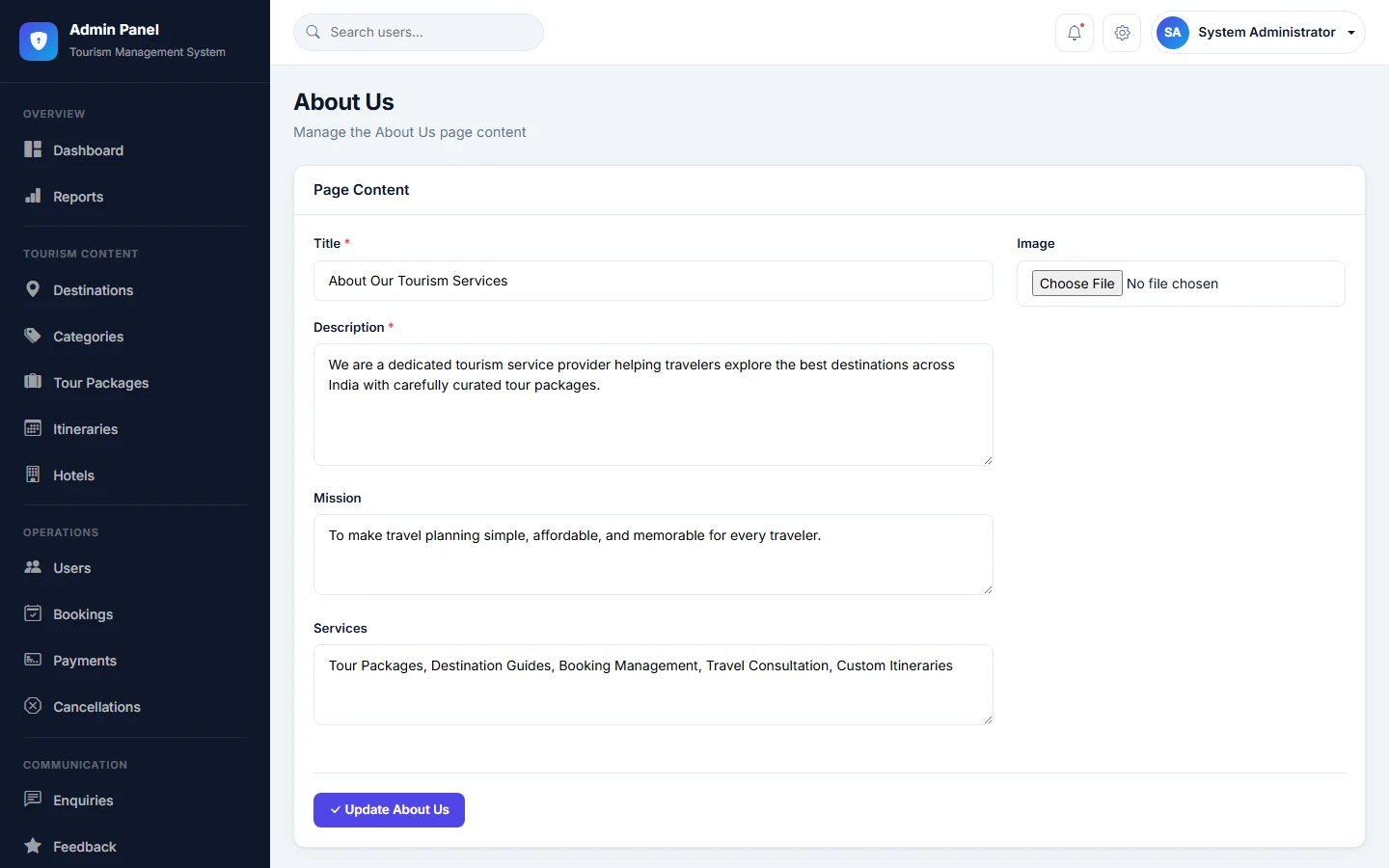Click the 'No file chosen' text
Screen dimensions: 1389x868
coord(1172,284)
